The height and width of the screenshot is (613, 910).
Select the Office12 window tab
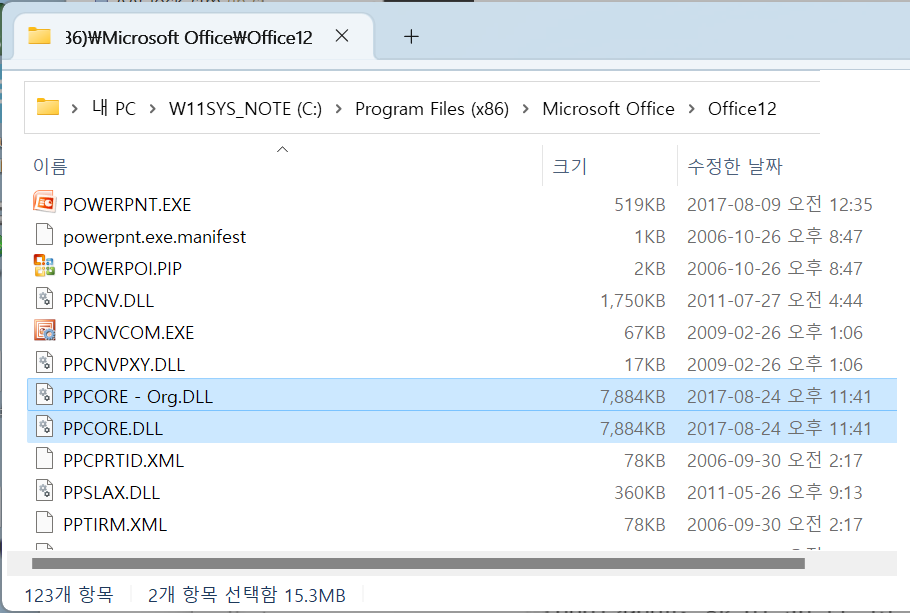pyautogui.click(x=193, y=37)
